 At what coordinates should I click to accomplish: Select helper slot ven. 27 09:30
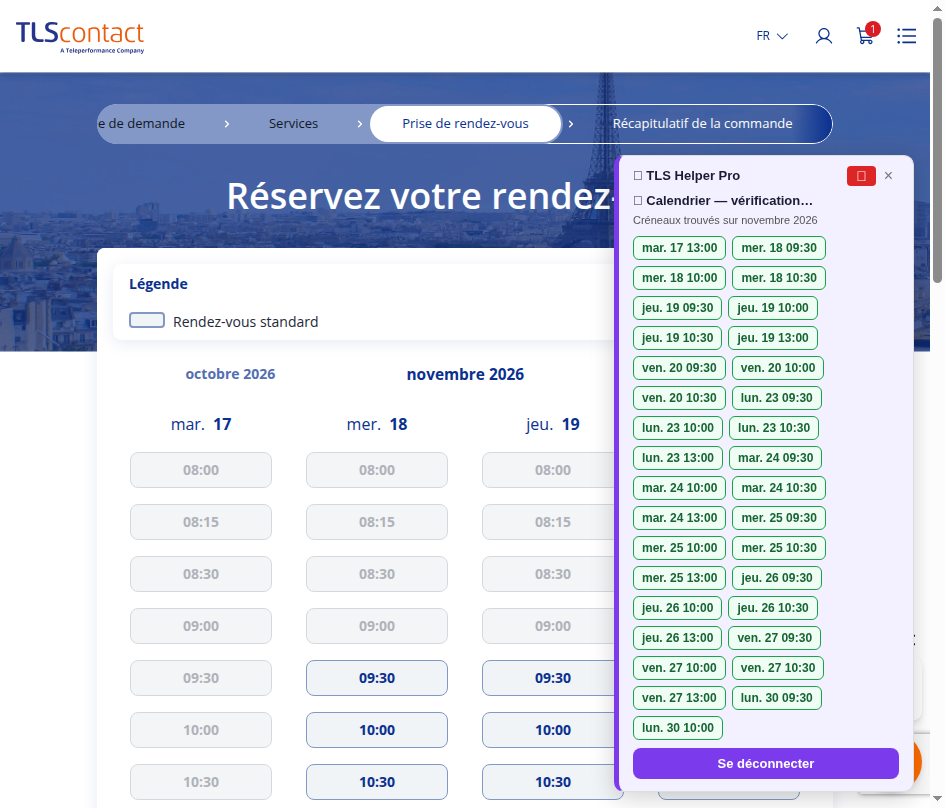click(x=774, y=637)
